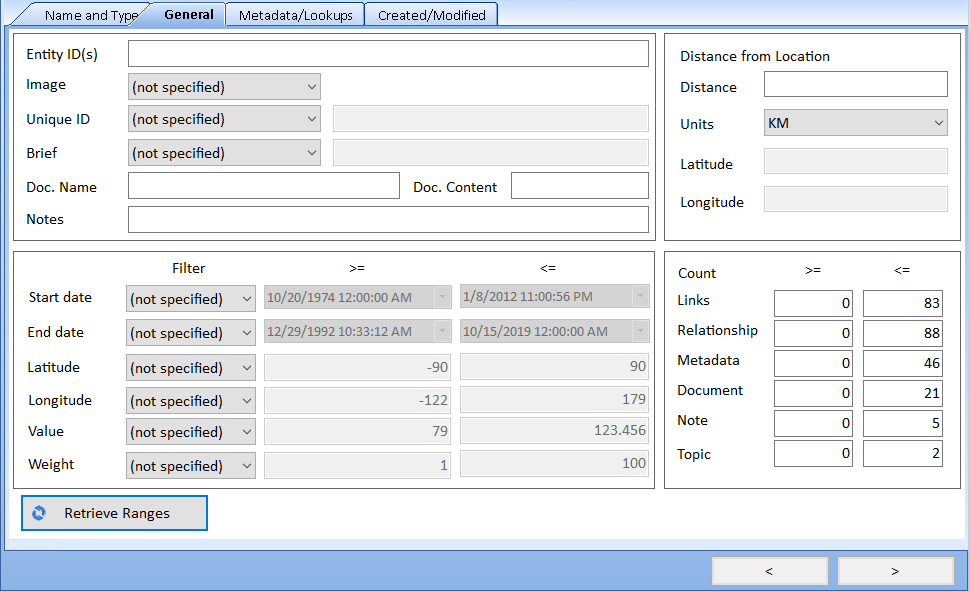Click the Metadata maximum field showing 46

tap(903, 363)
